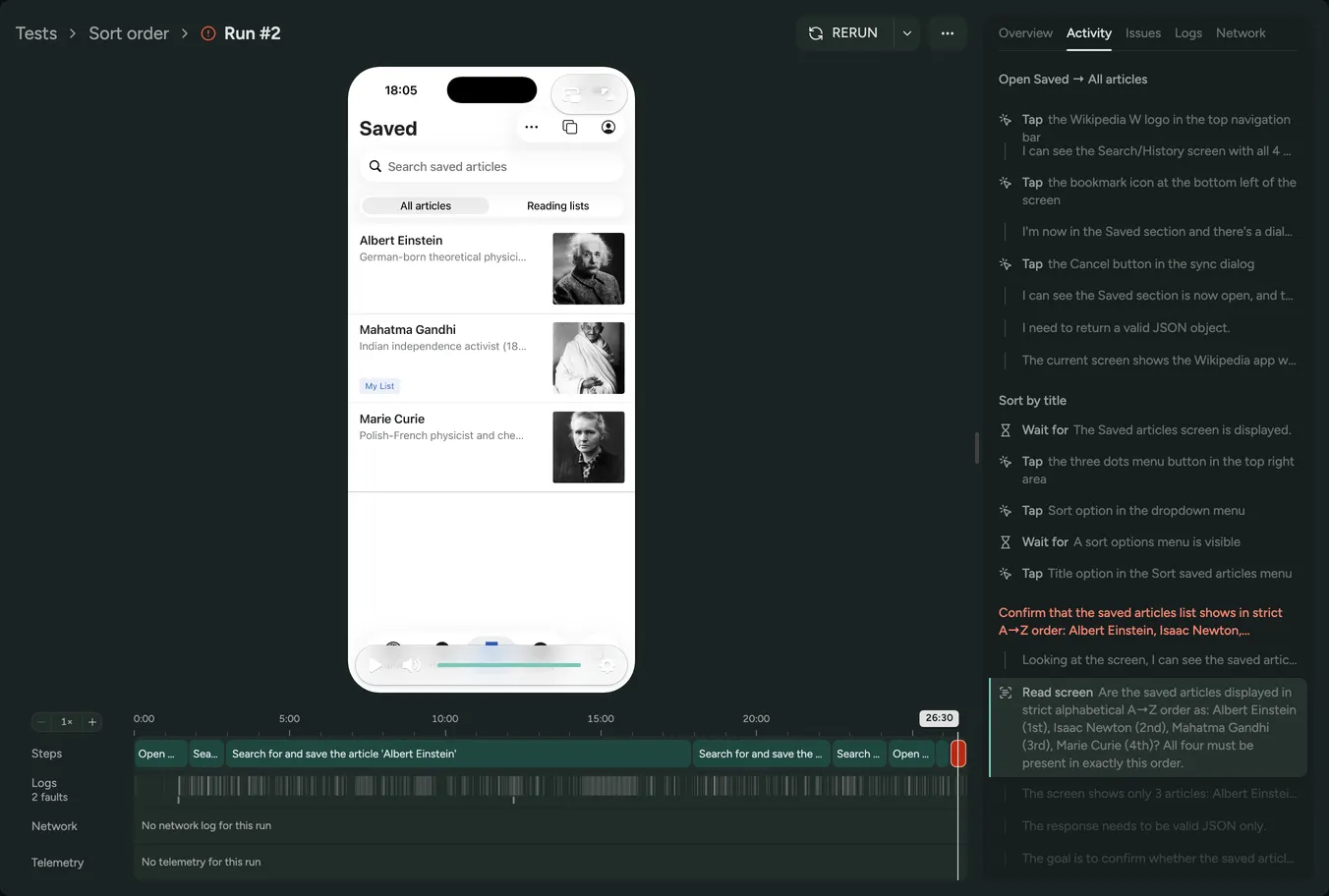Open the profile icon in the Saved screen
Viewport: 1329px width, 896px height.
(x=608, y=127)
